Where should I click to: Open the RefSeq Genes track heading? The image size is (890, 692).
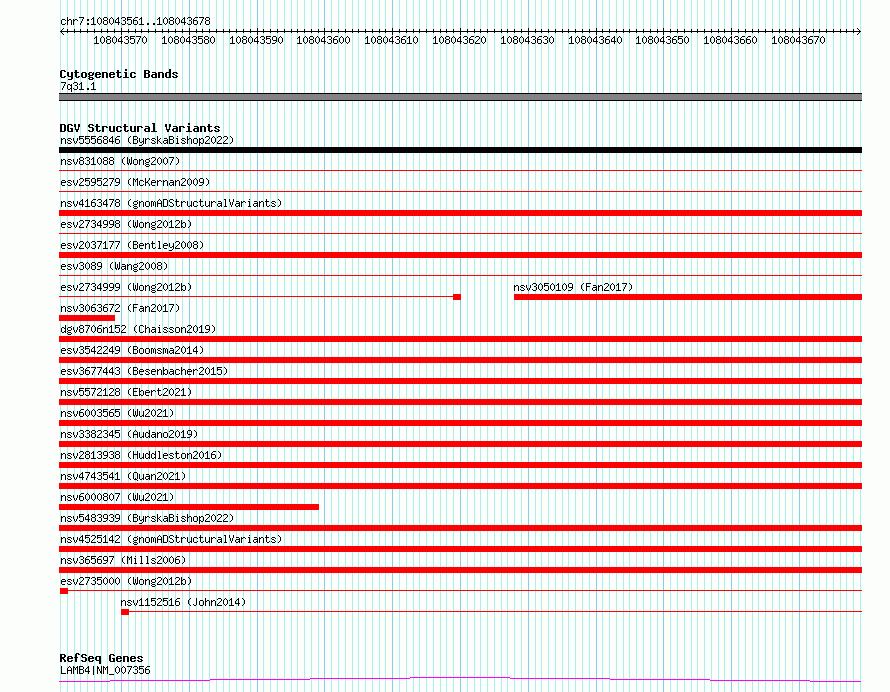pyautogui.click(x=102, y=658)
